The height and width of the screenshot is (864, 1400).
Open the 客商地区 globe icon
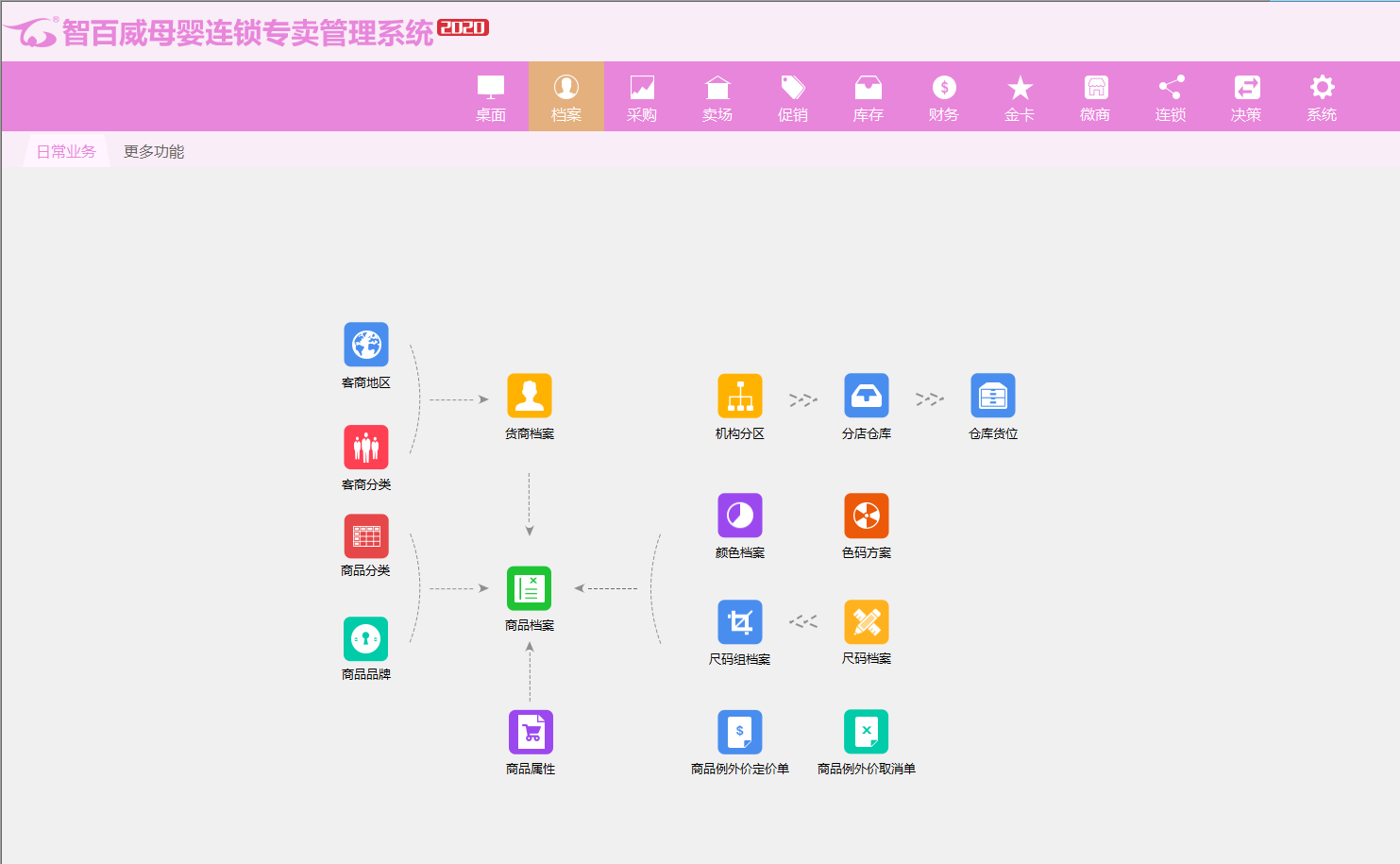pos(365,345)
